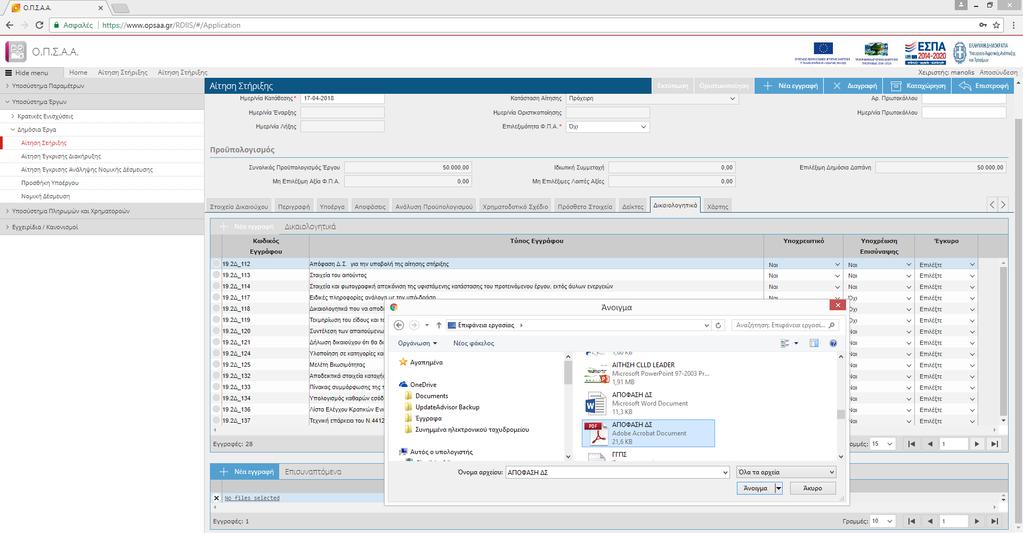The image size is (1023, 533).
Task: Select the ΑΙΤΗΣΗ CLLD LEADER PowerPoint icon
Action: point(596,374)
